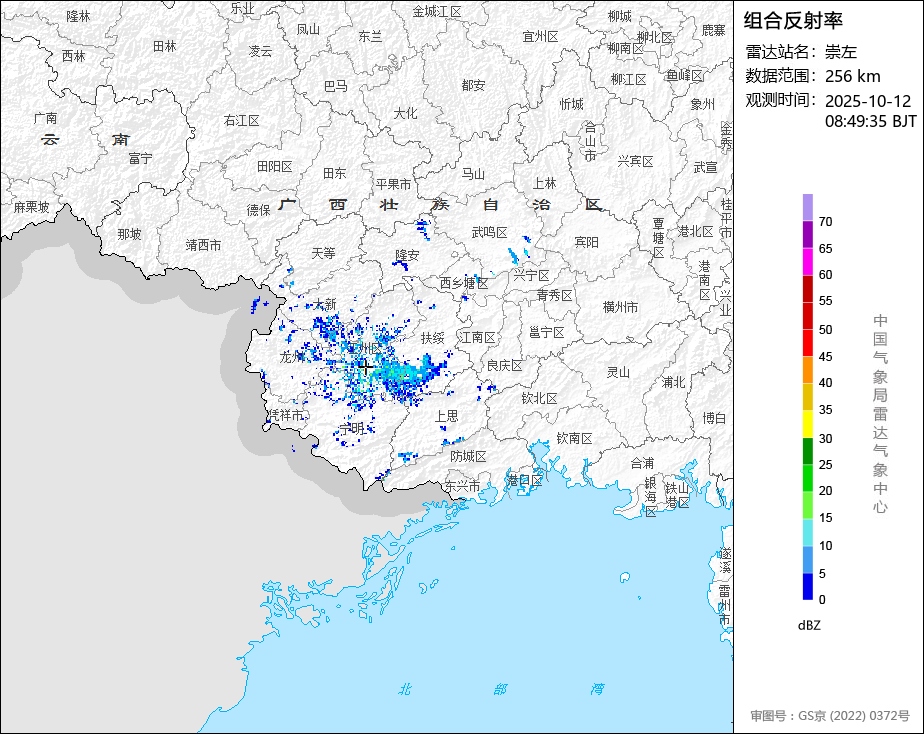Click the observation time 08:49:35 BJT
The width and height of the screenshot is (924, 734).
pyautogui.click(x=870, y=121)
